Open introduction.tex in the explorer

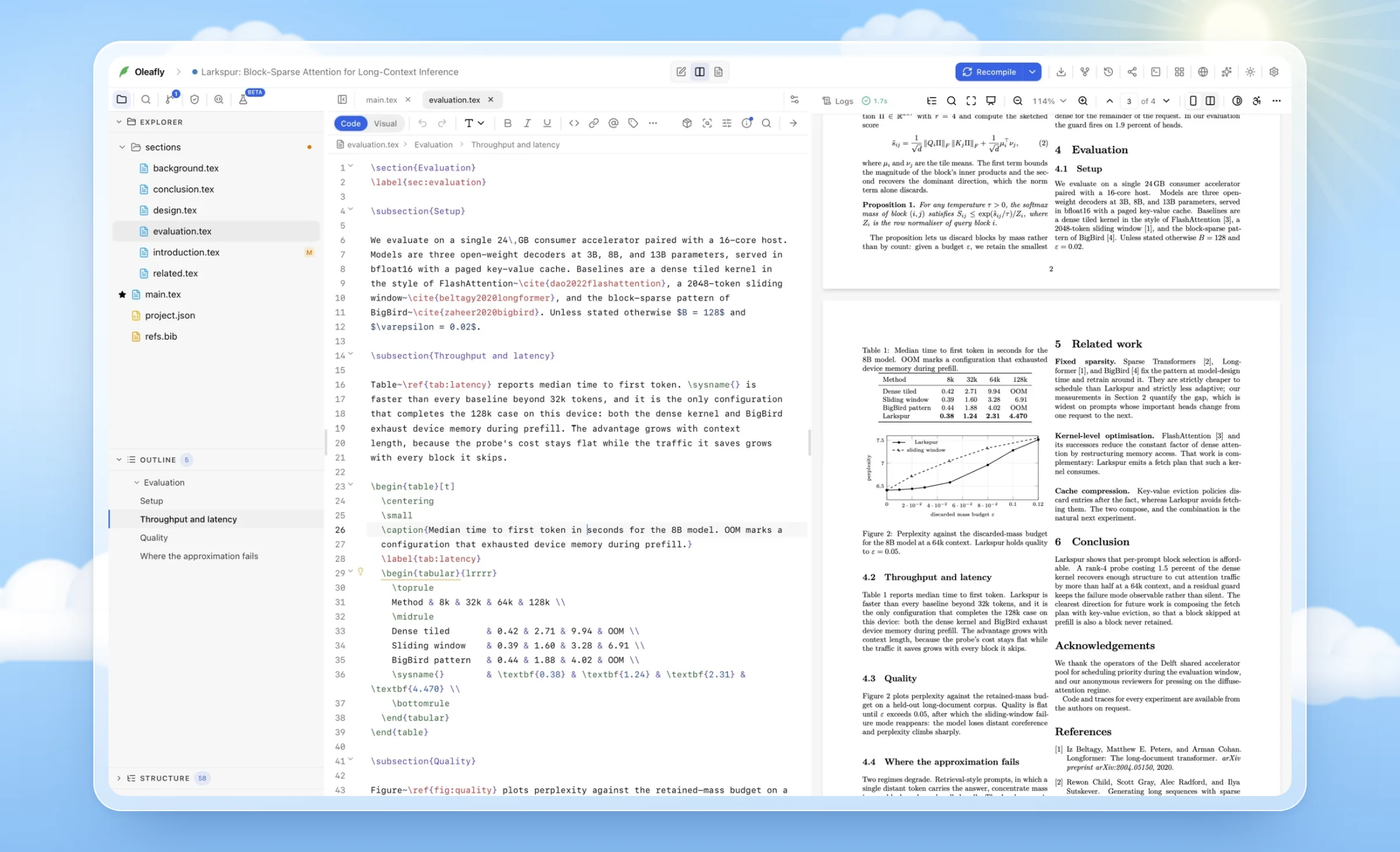coord(186,252)
